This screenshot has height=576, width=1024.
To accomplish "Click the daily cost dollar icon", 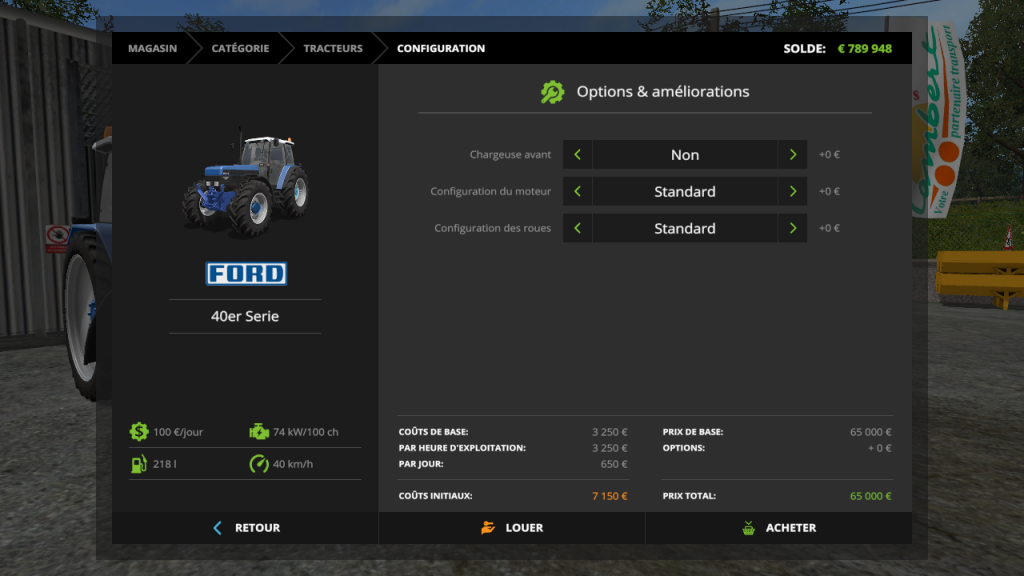I will click(x=138, y=432).
